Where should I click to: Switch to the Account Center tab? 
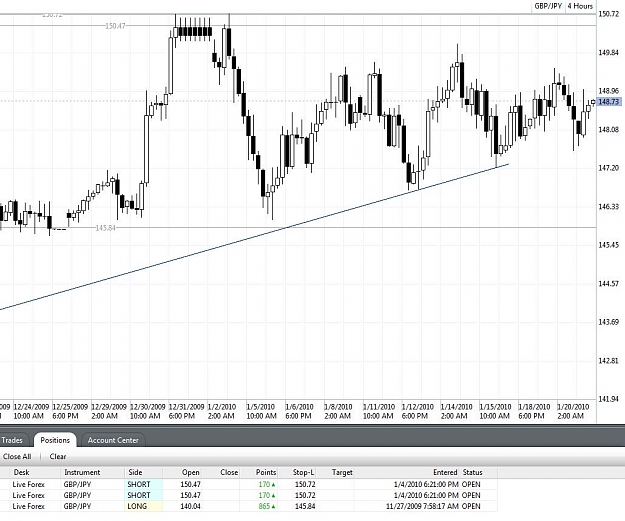point(113,440)
